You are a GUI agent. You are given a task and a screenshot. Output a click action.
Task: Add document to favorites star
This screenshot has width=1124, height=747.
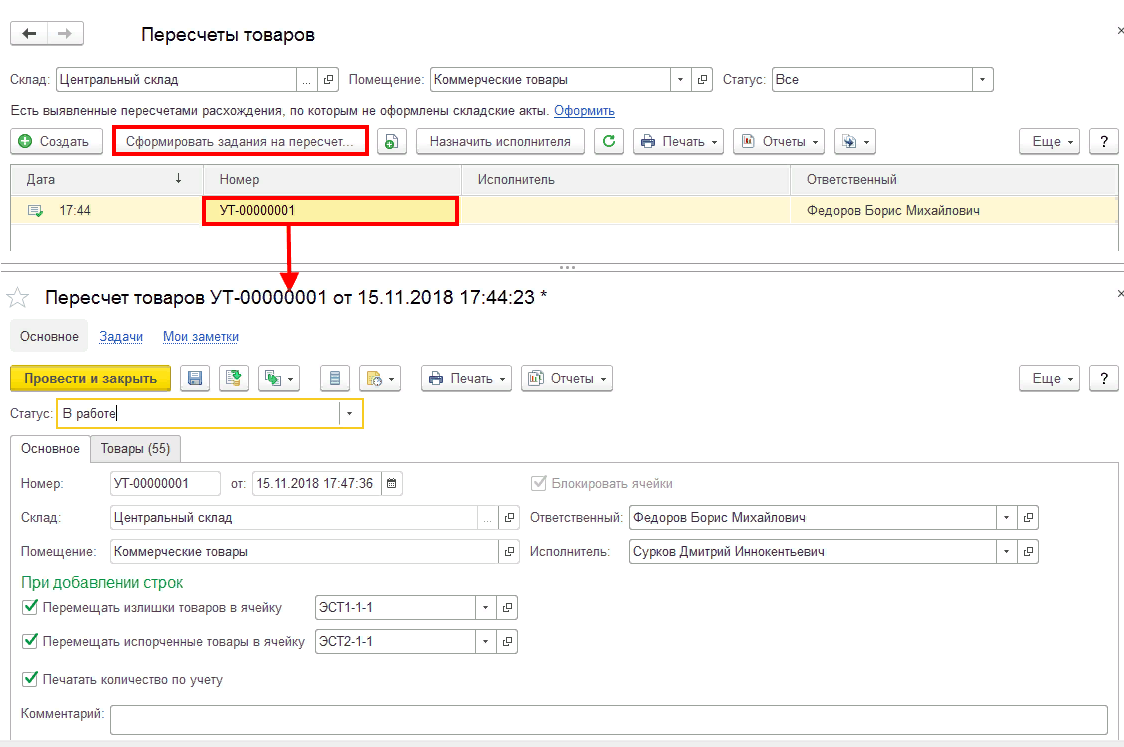point(18,298)
